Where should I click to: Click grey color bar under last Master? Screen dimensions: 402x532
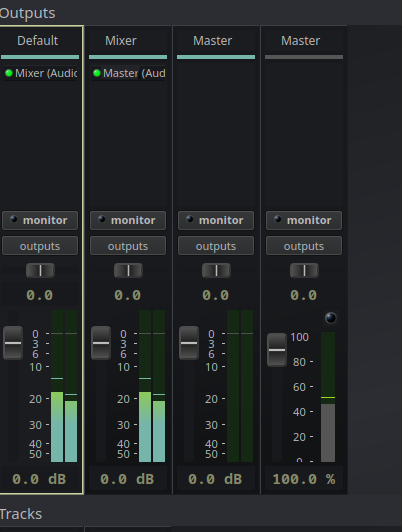(x=304, y=57)
